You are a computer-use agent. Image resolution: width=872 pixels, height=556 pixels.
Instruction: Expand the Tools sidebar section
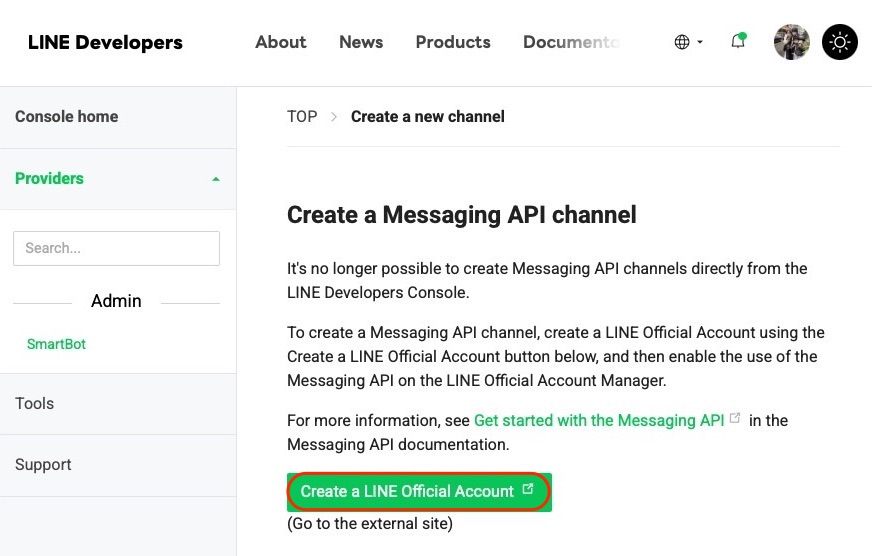[x=118, y=404]
